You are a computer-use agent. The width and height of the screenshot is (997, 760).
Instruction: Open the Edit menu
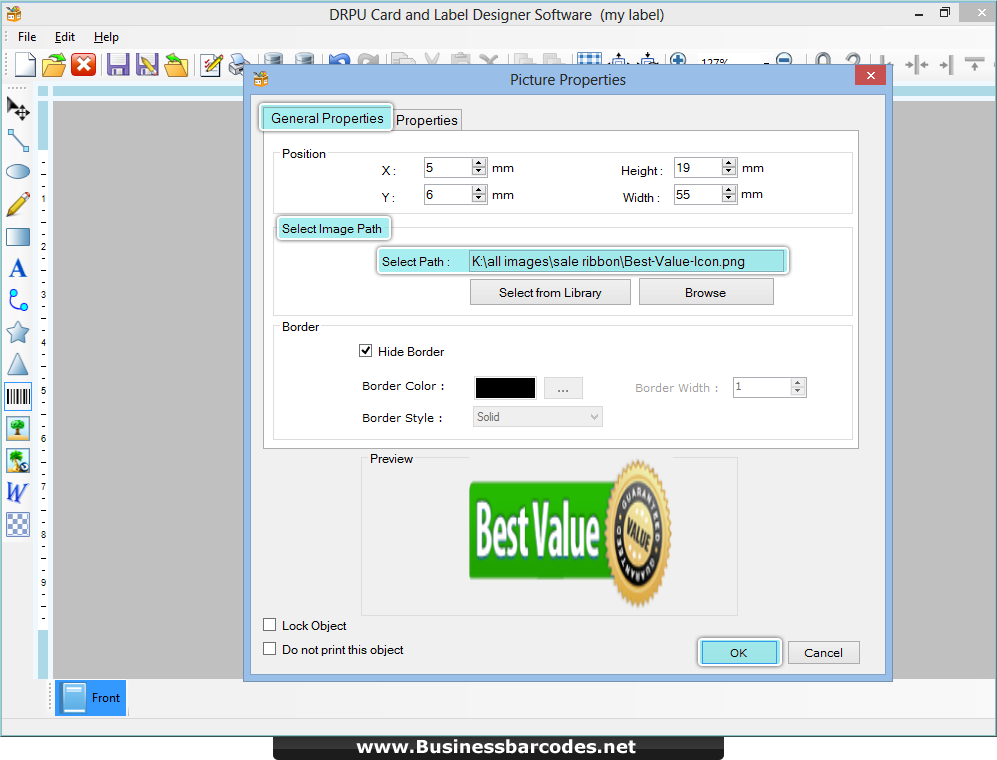pos(64,37)
